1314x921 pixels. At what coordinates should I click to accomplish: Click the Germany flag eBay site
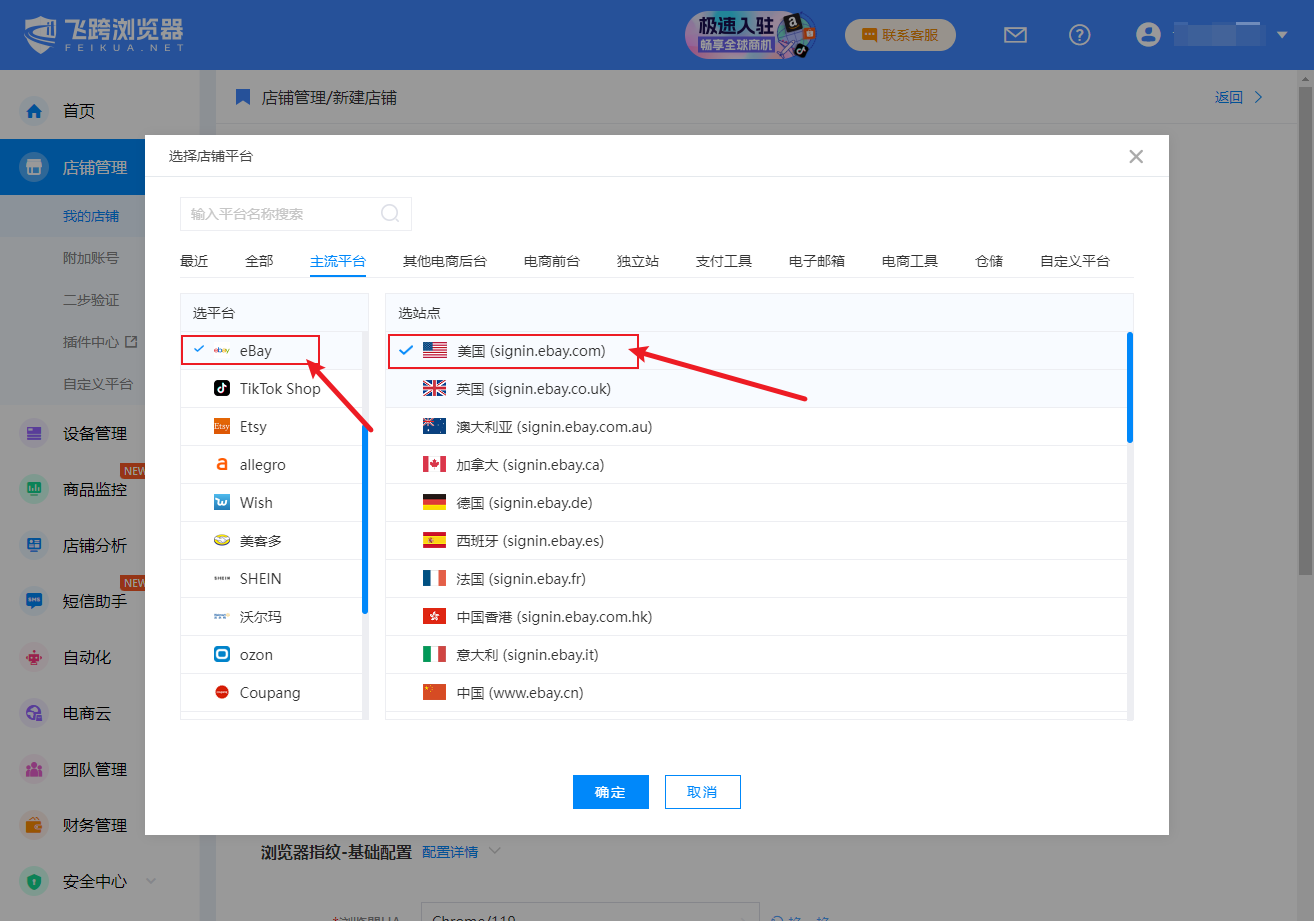pos(434,502)
